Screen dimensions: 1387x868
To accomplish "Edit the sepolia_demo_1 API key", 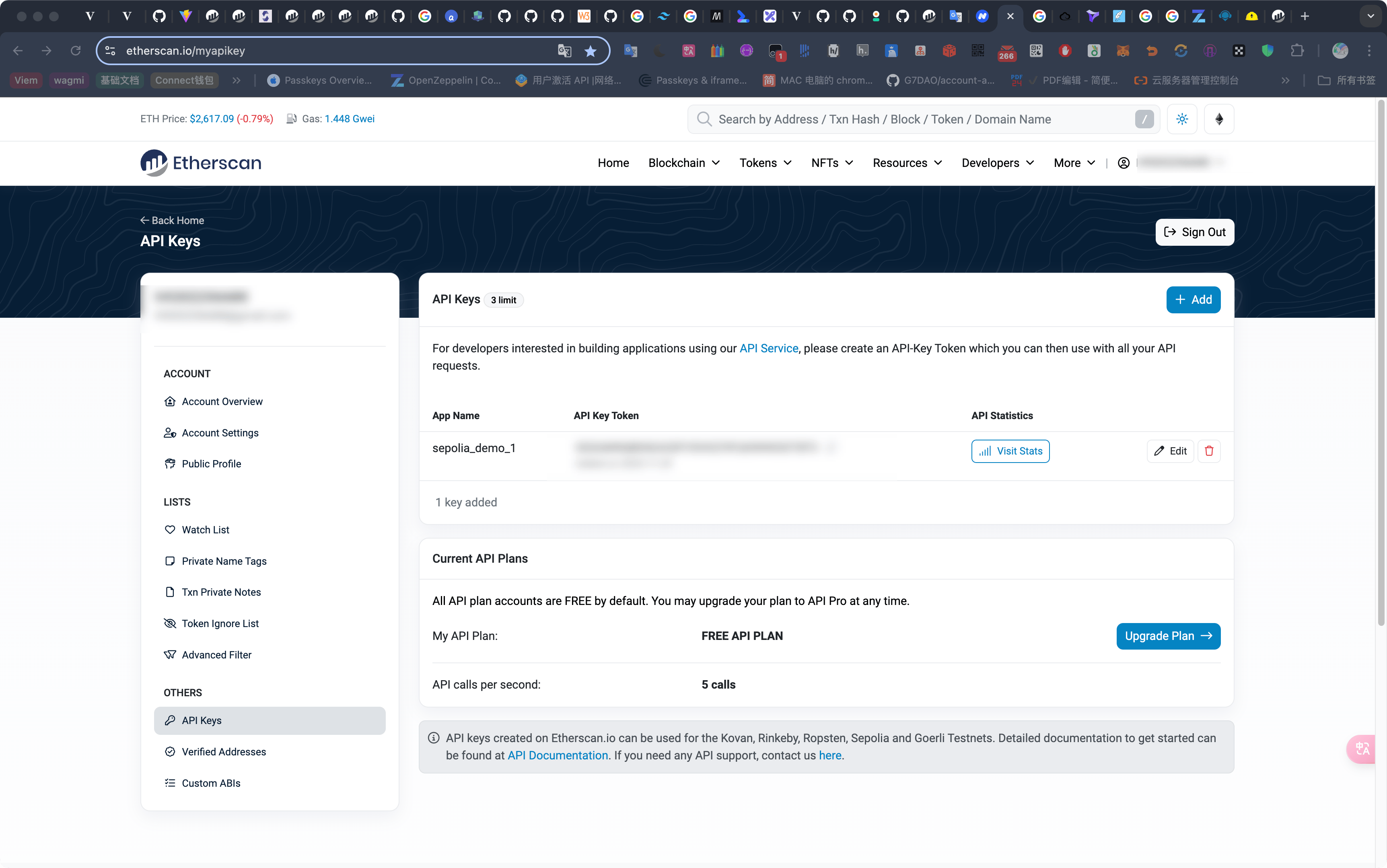I will [x=1170, y=451].
